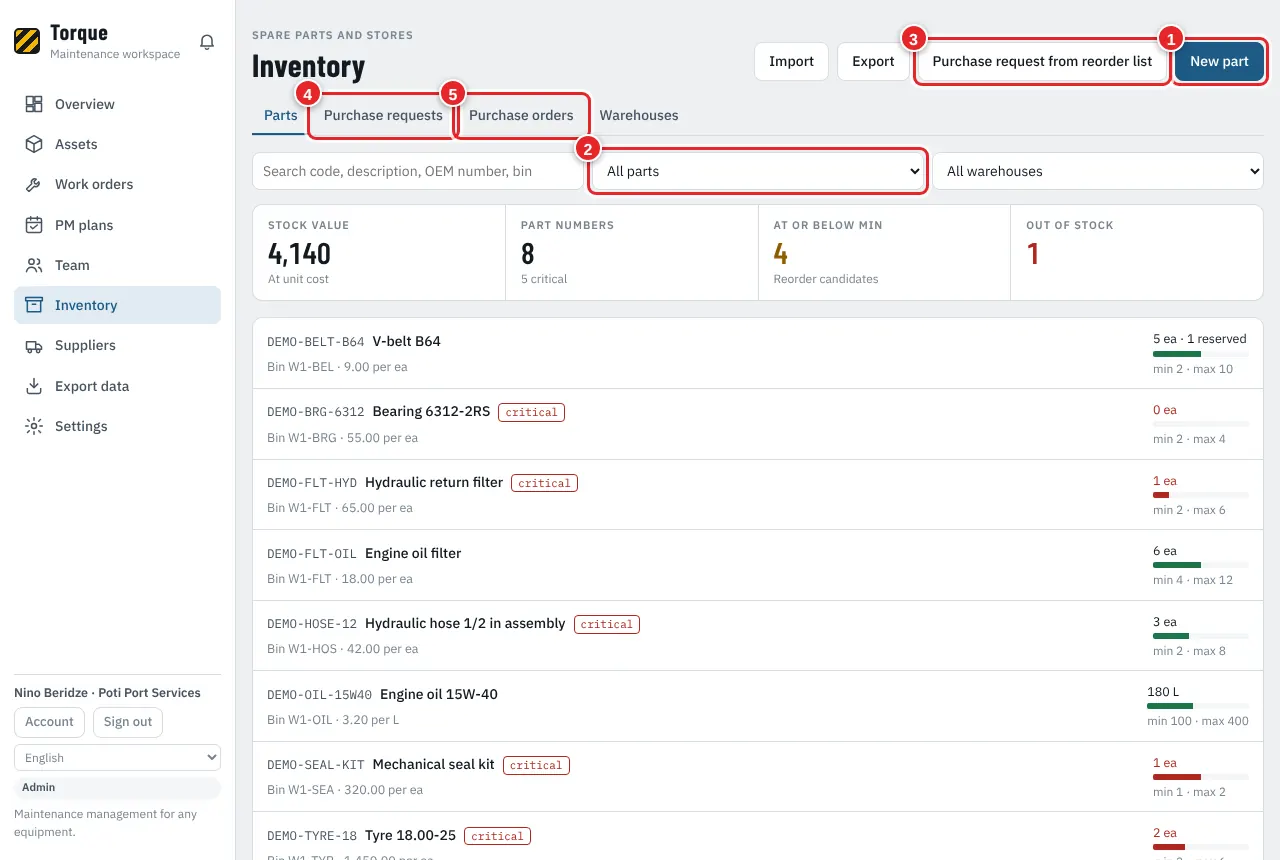Click the DEMO-OIL-15W40 part code

click(x=320, y=695)
